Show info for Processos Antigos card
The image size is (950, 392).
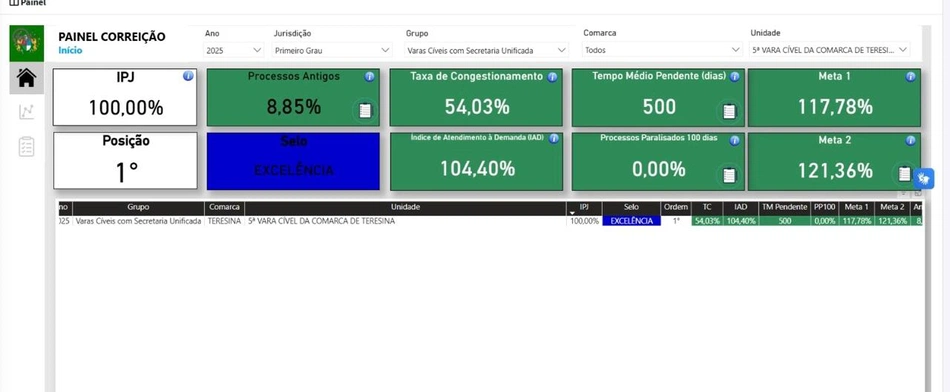pyautogui.click(x=370, y=77)
